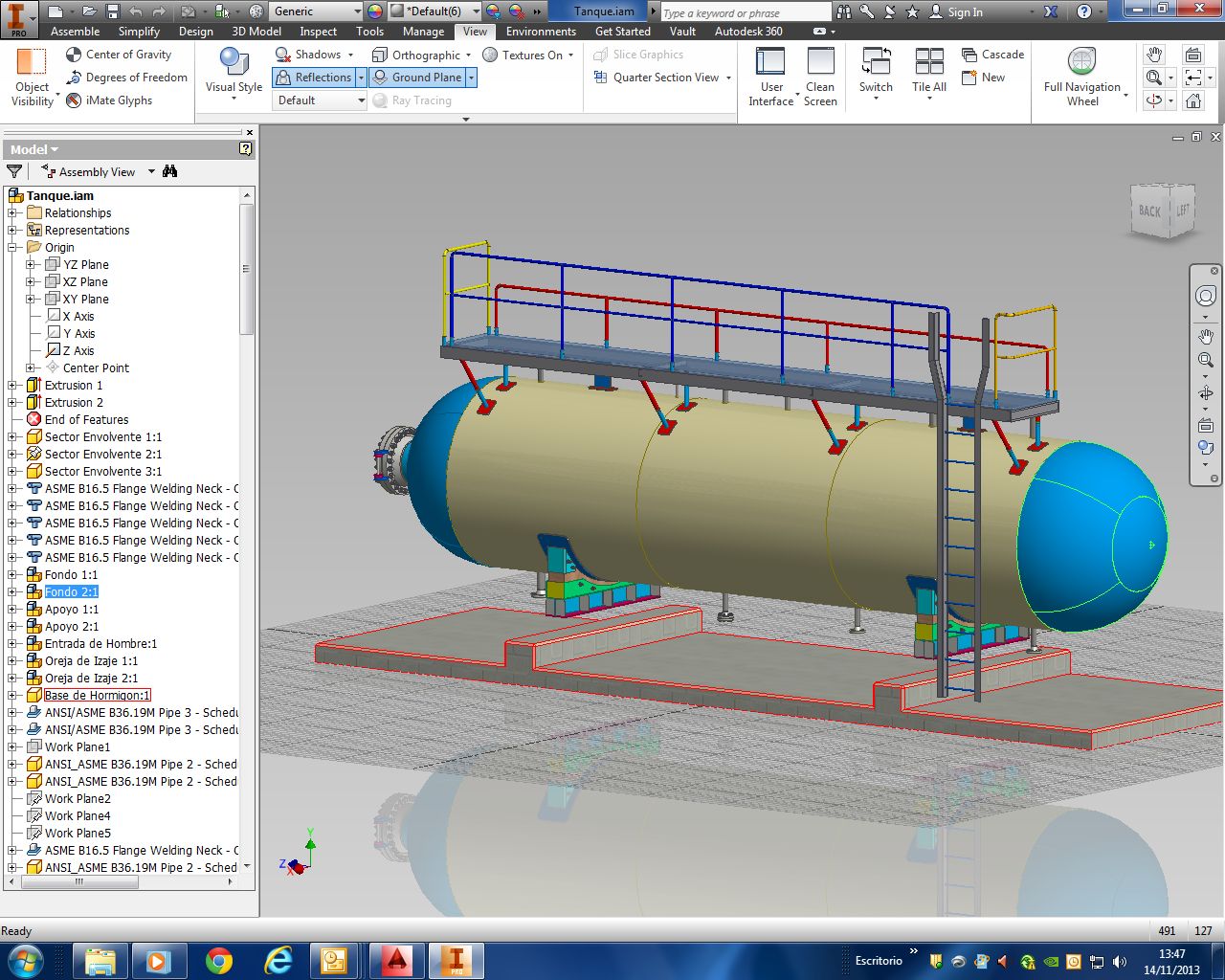Open the Manage ribbon tab
Viewport: 1225px width, 980px height.
[x=423, y=32]
